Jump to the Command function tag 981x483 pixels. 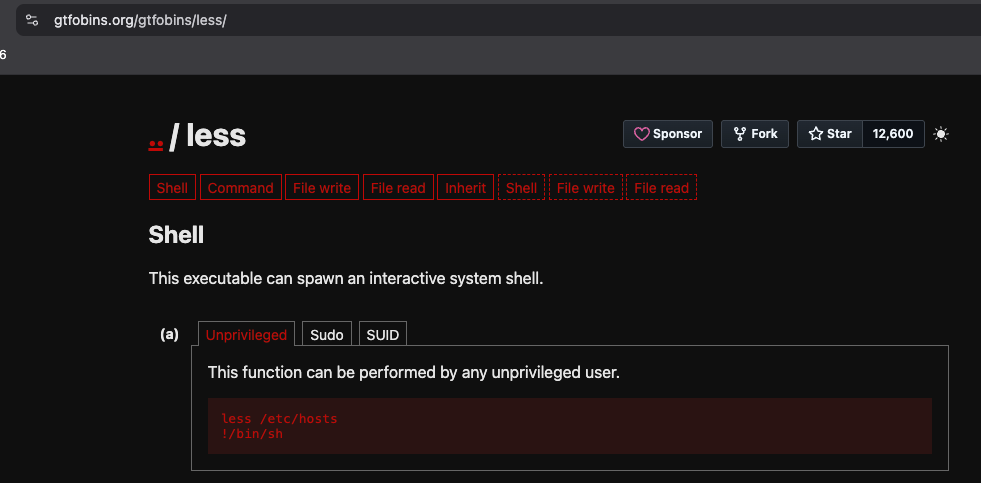click(240, 188)
